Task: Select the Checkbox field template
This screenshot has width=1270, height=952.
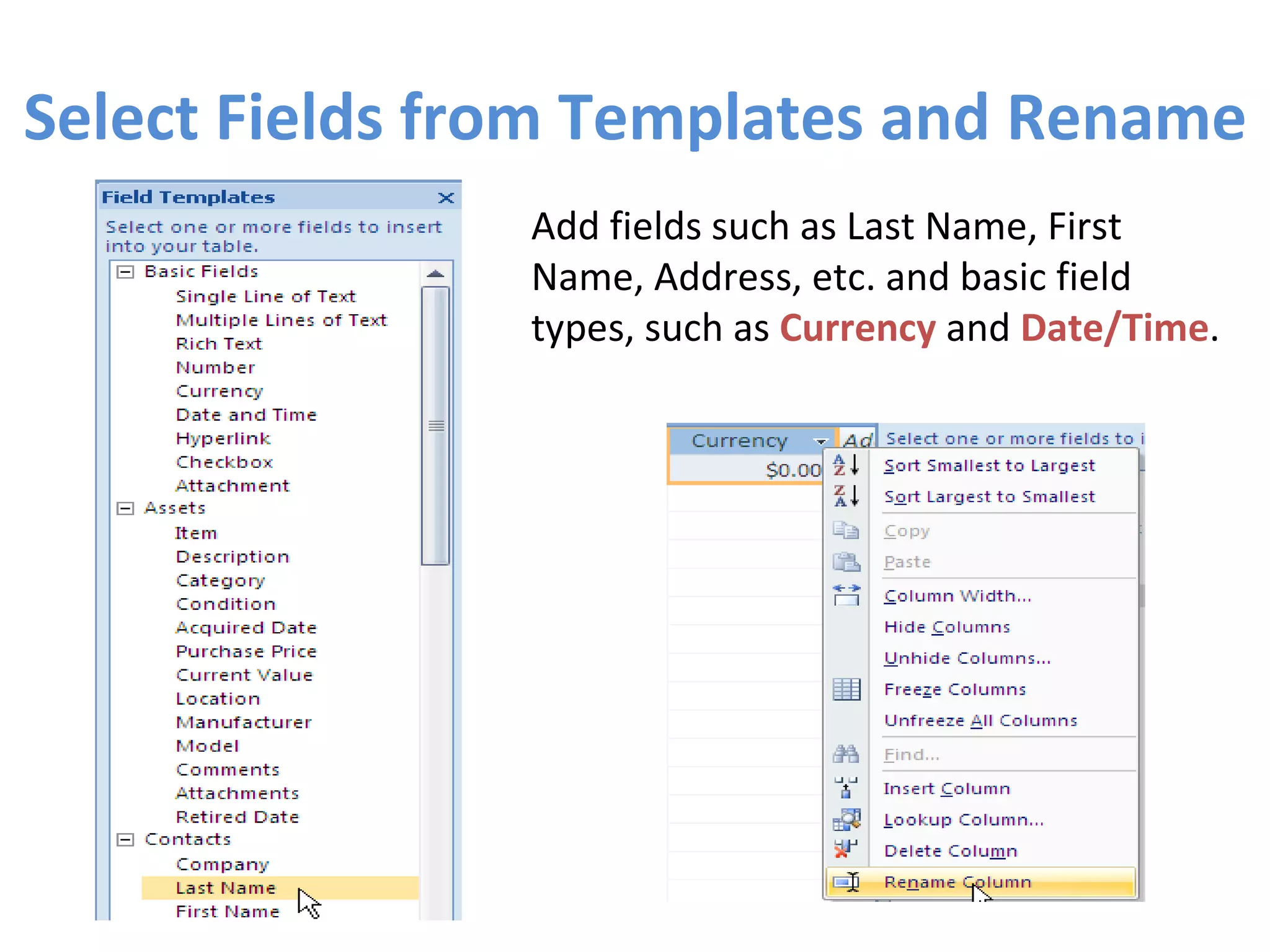Action: click(x=224, y=462)
